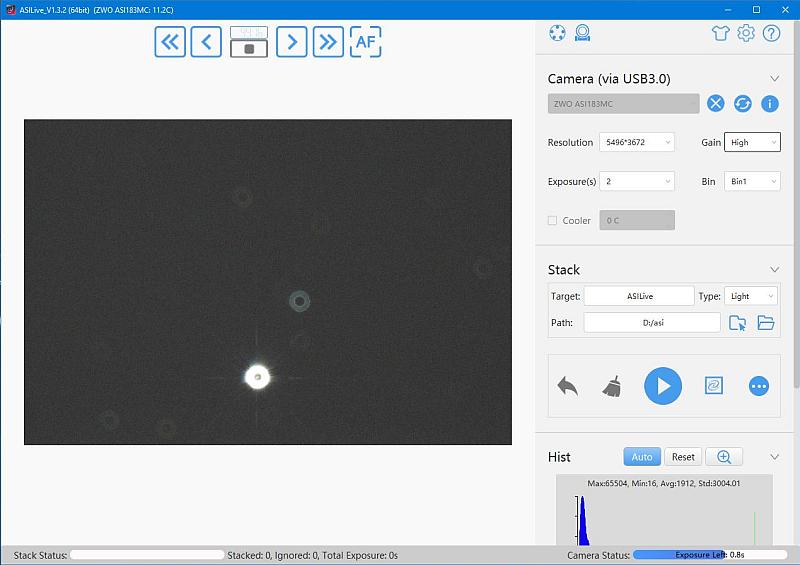Click the Stack Status progress bar
This screenshot has width=800, height=565.
(x=147, y=555)
